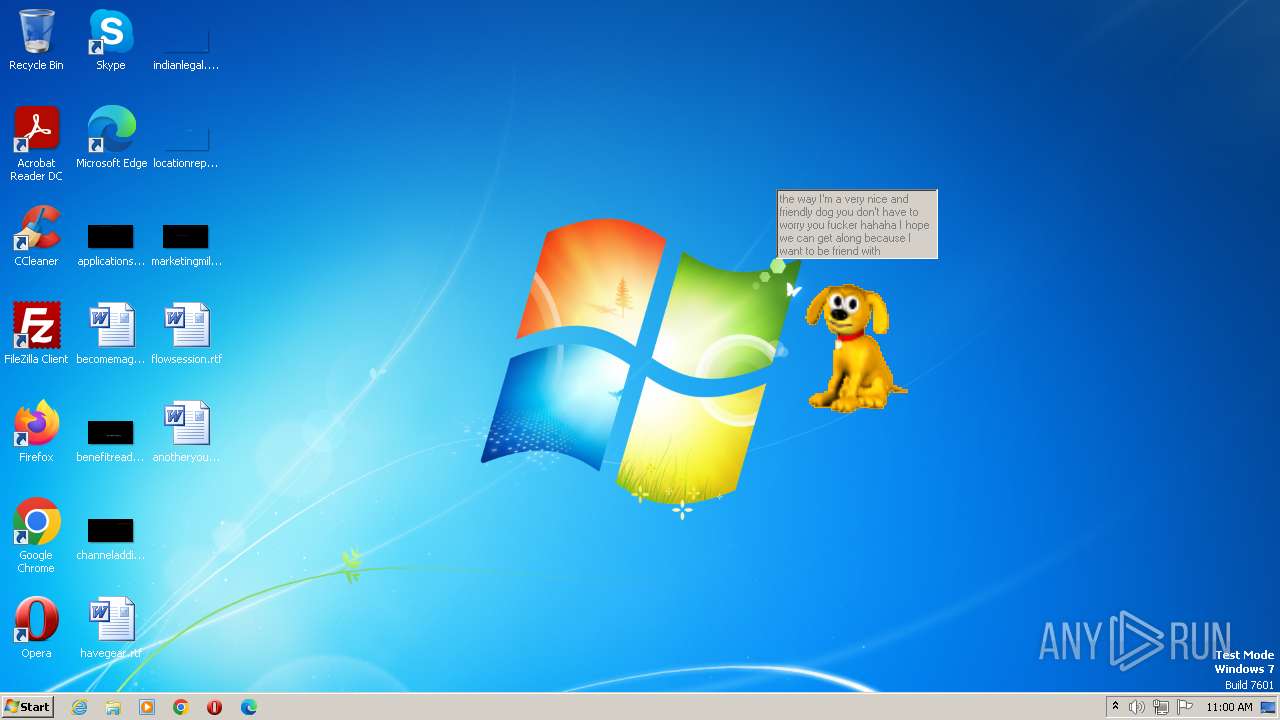Launch Opera from the taskbar
The width and height of the screenshot is (1280, 720).
tap(214, 707)
